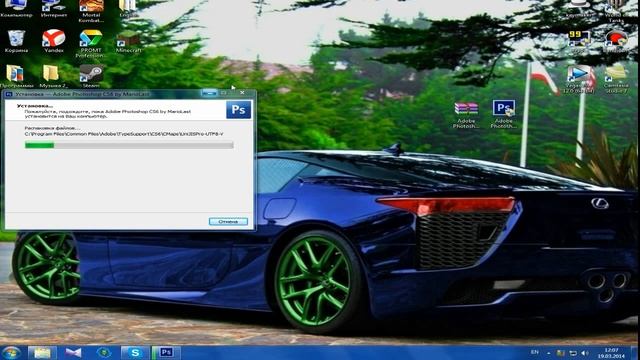The width and height of the screenshot is (640, 360).
Task: Open the Recycle Bin icon
Action: [16, 41]
